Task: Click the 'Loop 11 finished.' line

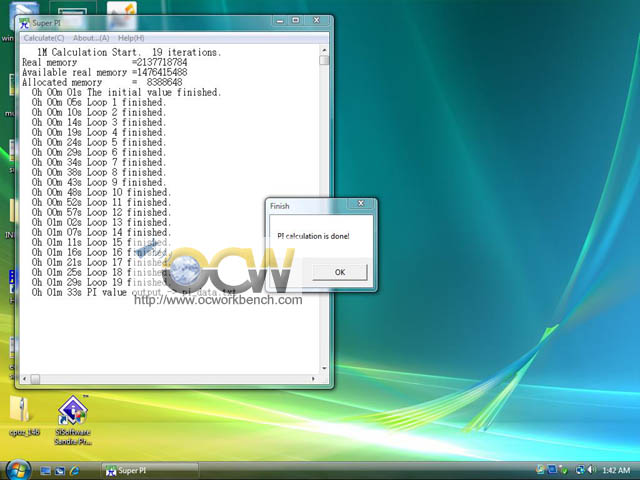Action: [x=101, y=202]
